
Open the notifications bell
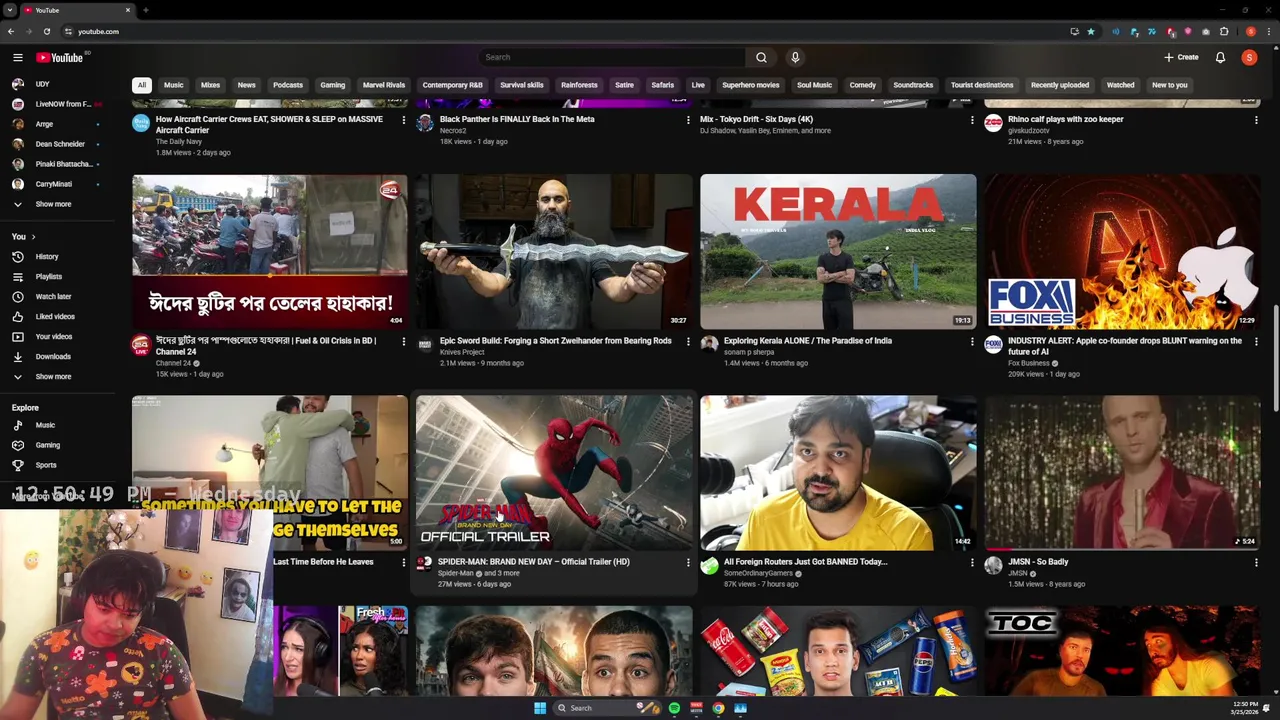pyautogui.click(x=1220, y=57)
